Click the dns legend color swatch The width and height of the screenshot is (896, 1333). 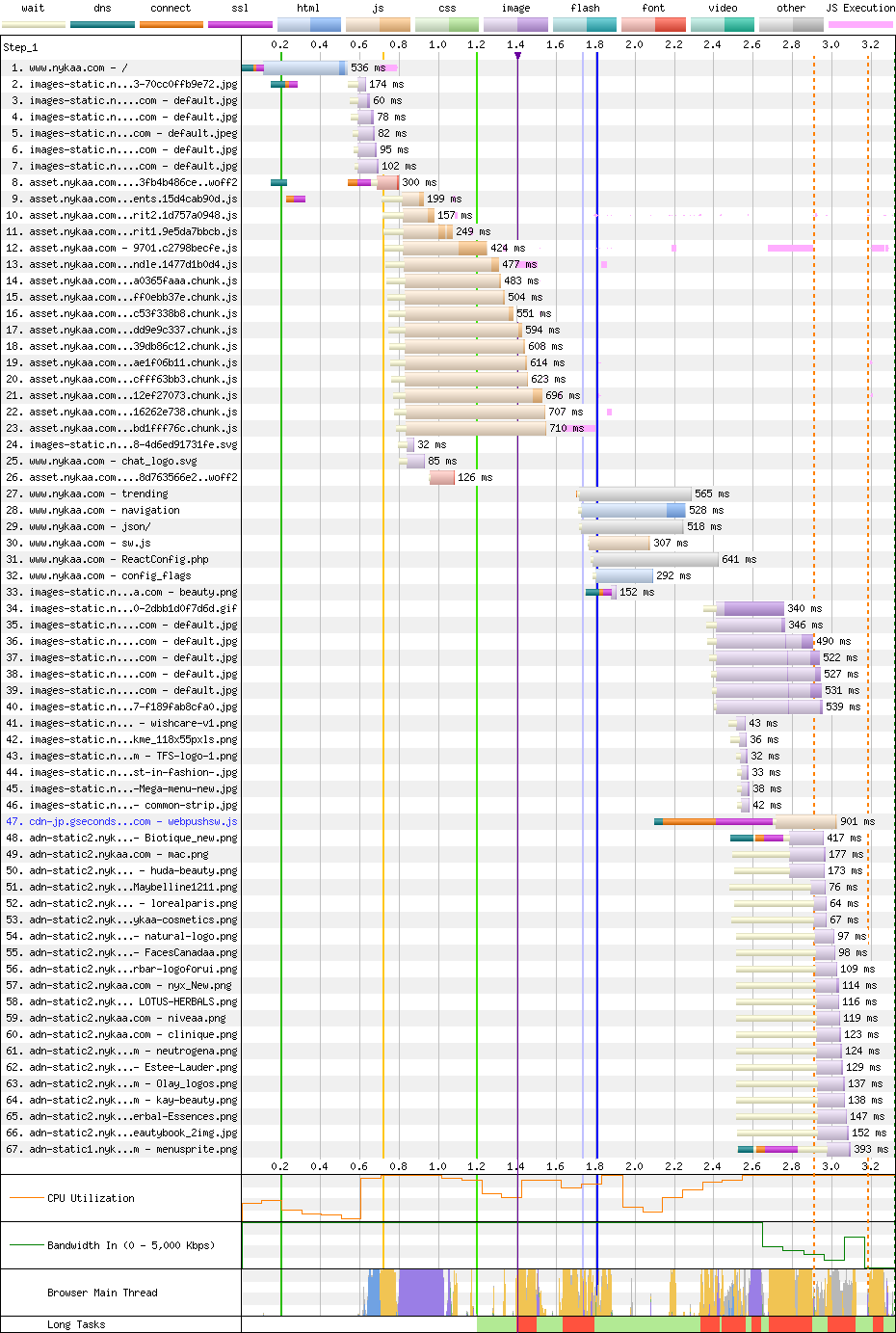(102, 24)
